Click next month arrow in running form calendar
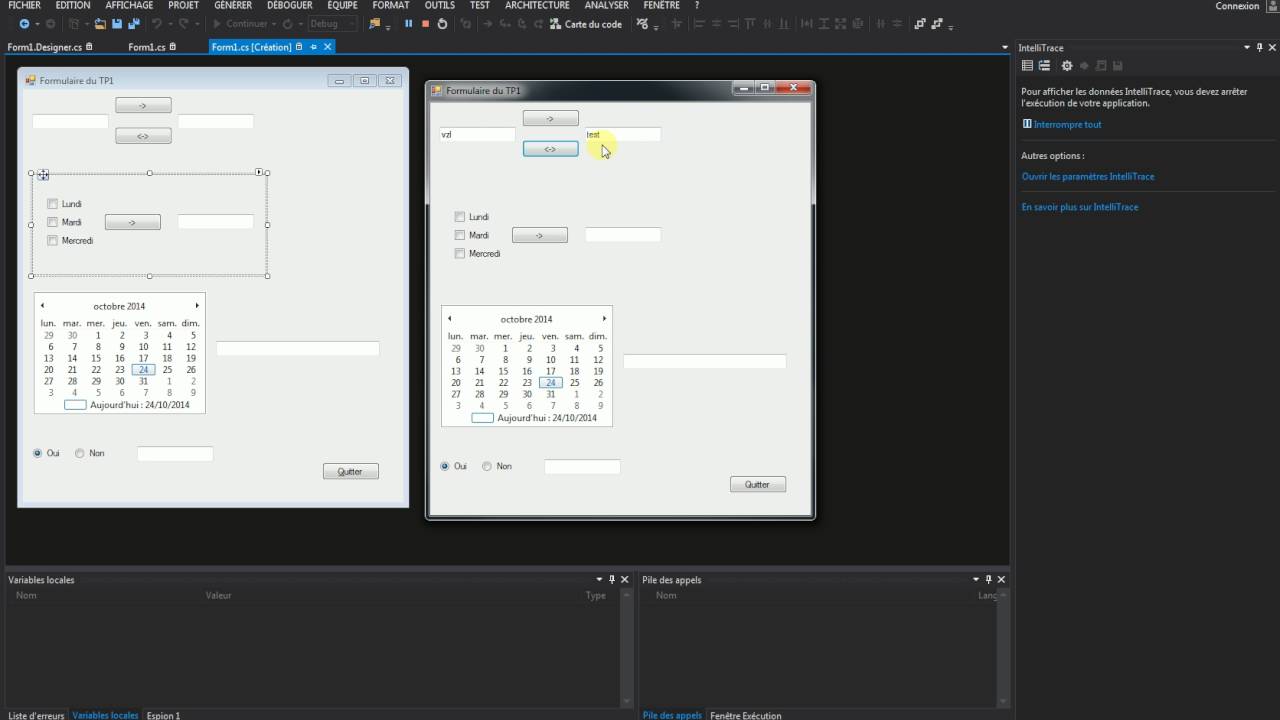The width and height of the screenshot is (1280, 720). click(x=604, y=319)
